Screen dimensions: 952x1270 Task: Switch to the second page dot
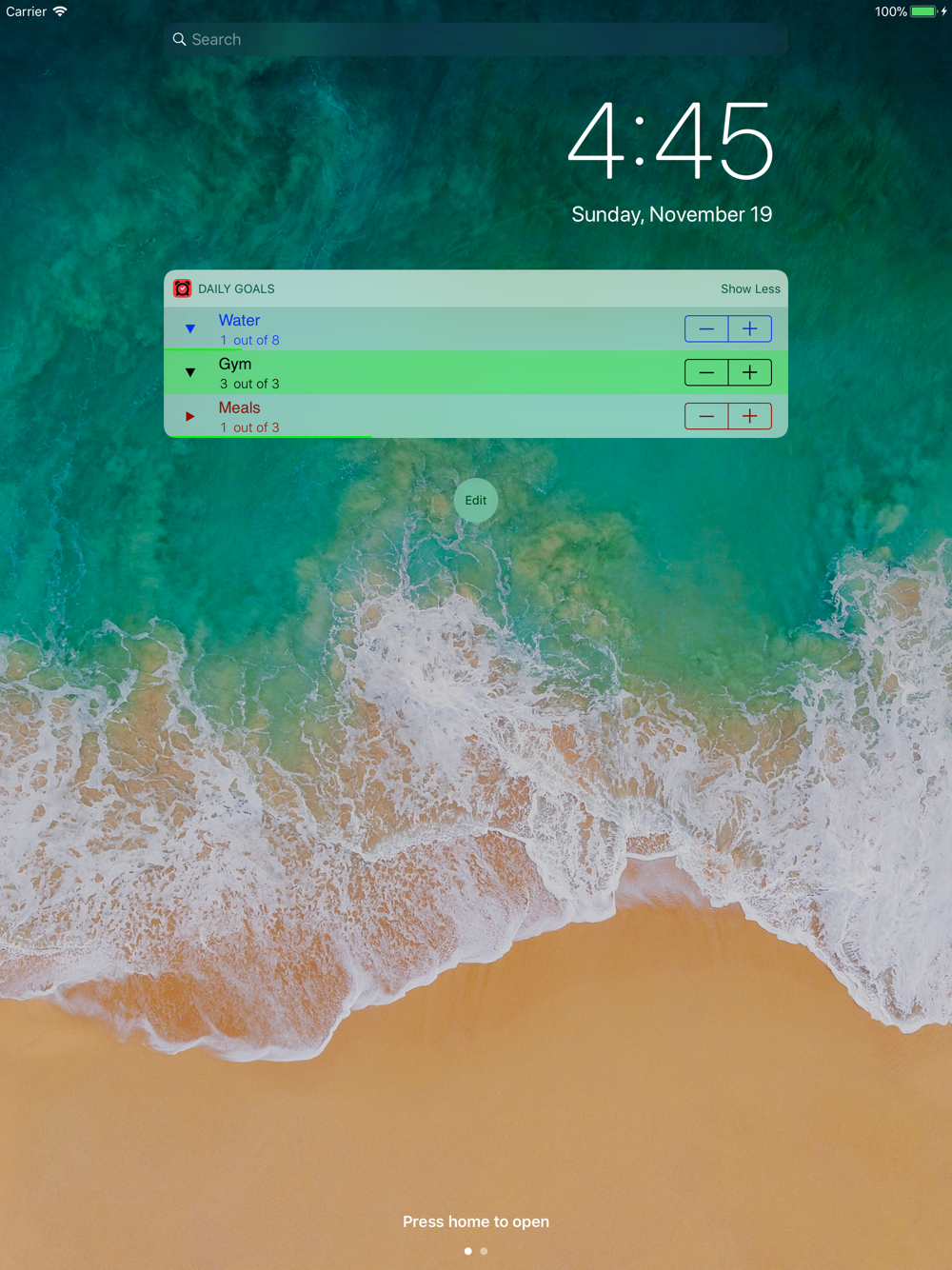tap(484, 1251)
